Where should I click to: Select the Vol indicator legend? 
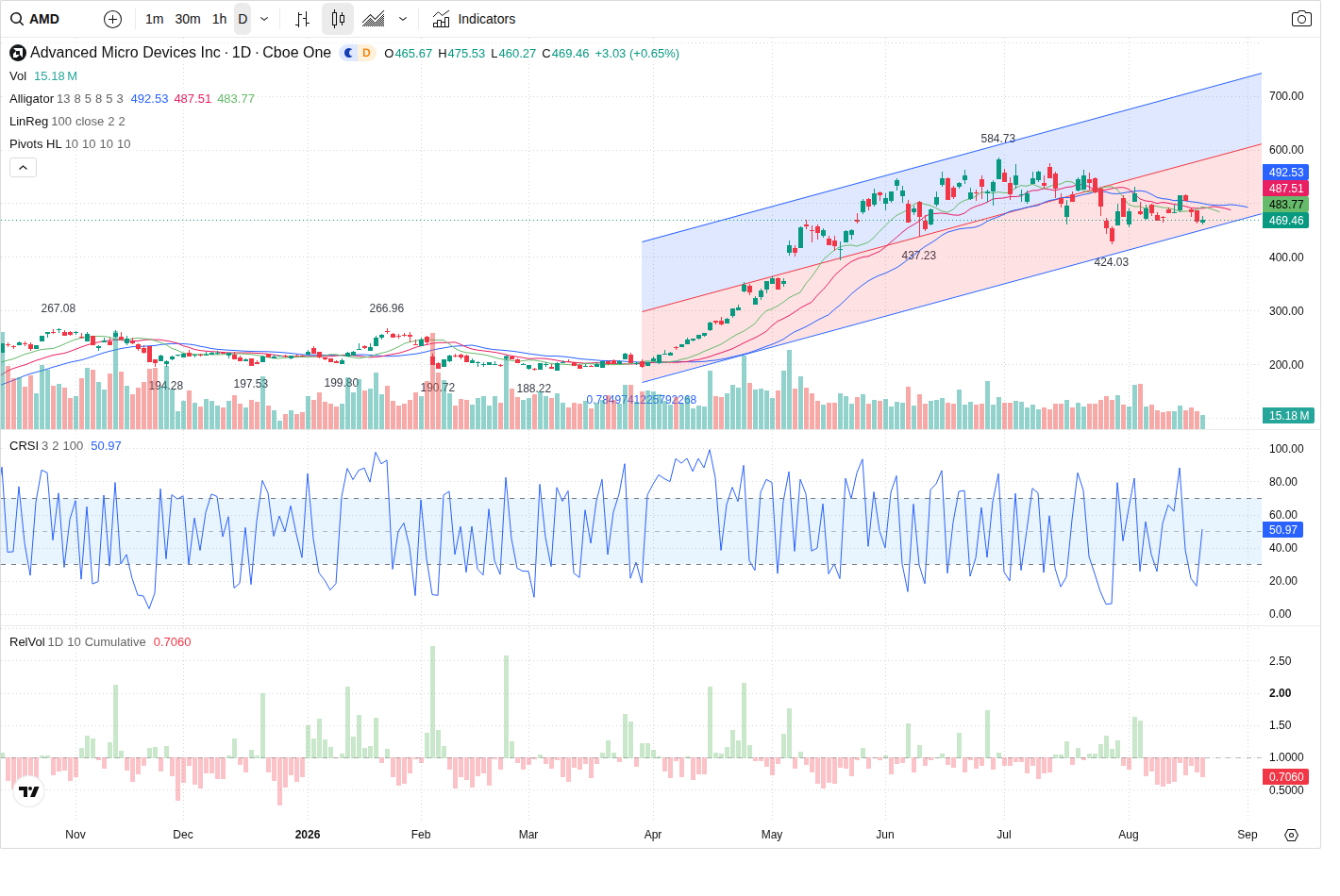18,76
